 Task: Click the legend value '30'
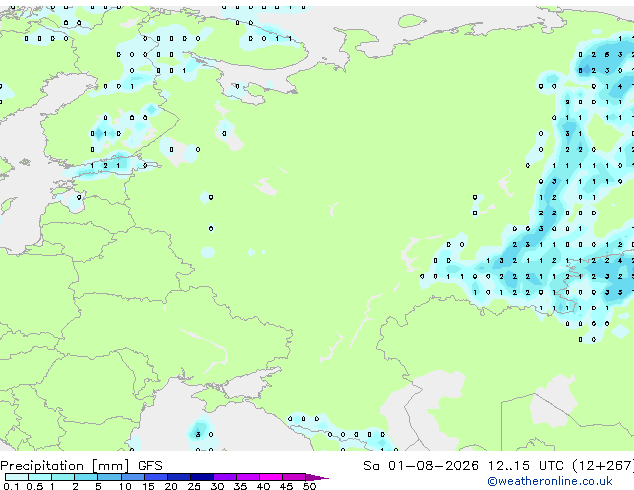(217, 486)
